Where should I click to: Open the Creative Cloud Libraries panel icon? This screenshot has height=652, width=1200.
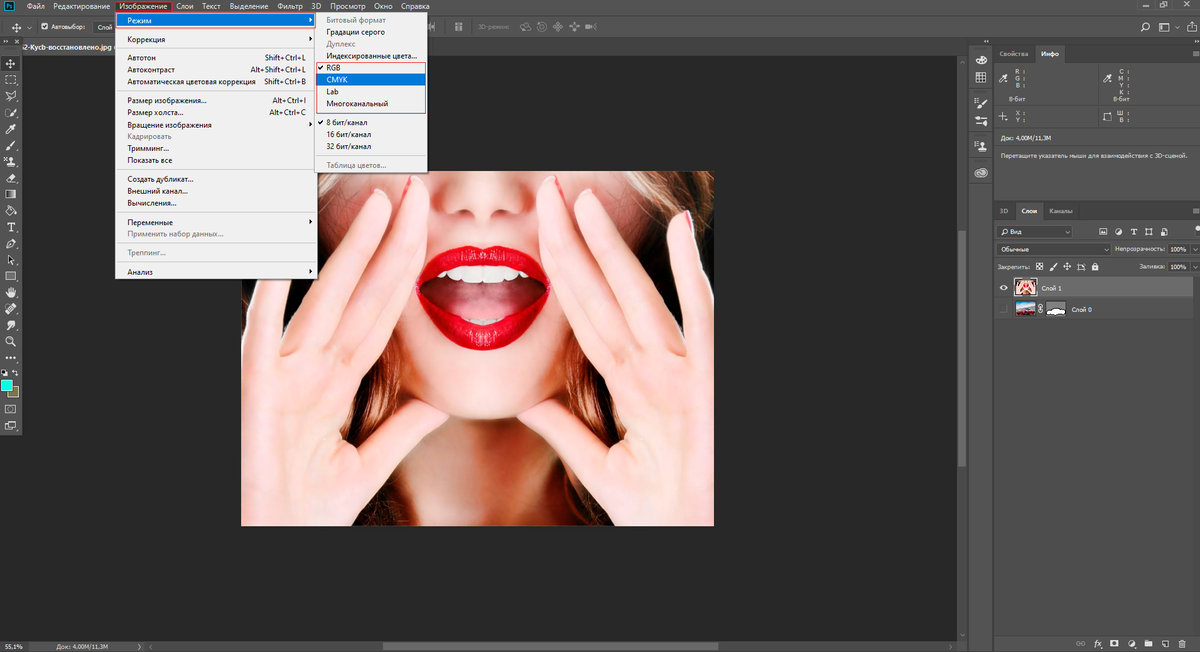point(981,172)
